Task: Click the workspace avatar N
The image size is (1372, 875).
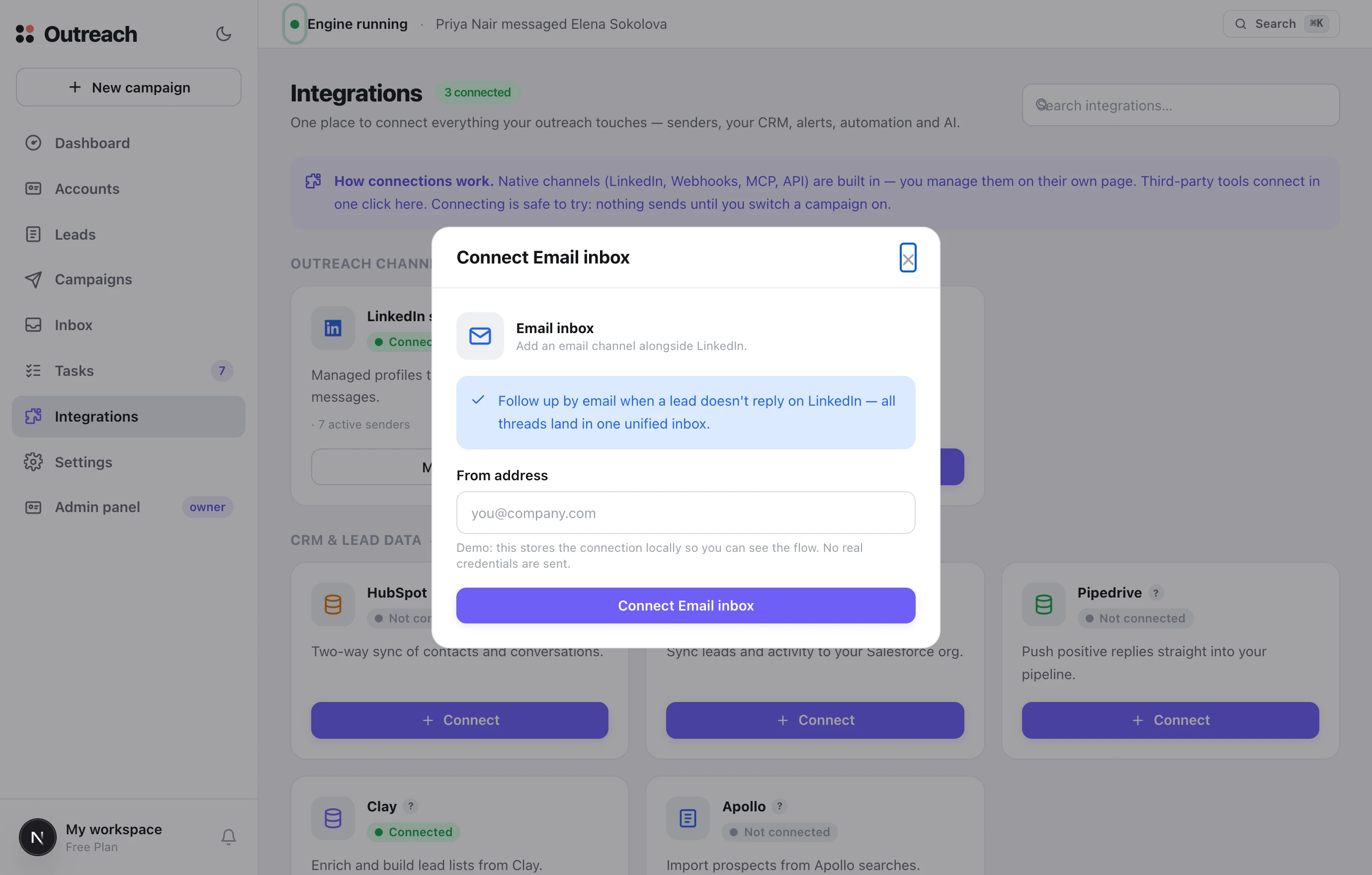Action: coord(38,837)
